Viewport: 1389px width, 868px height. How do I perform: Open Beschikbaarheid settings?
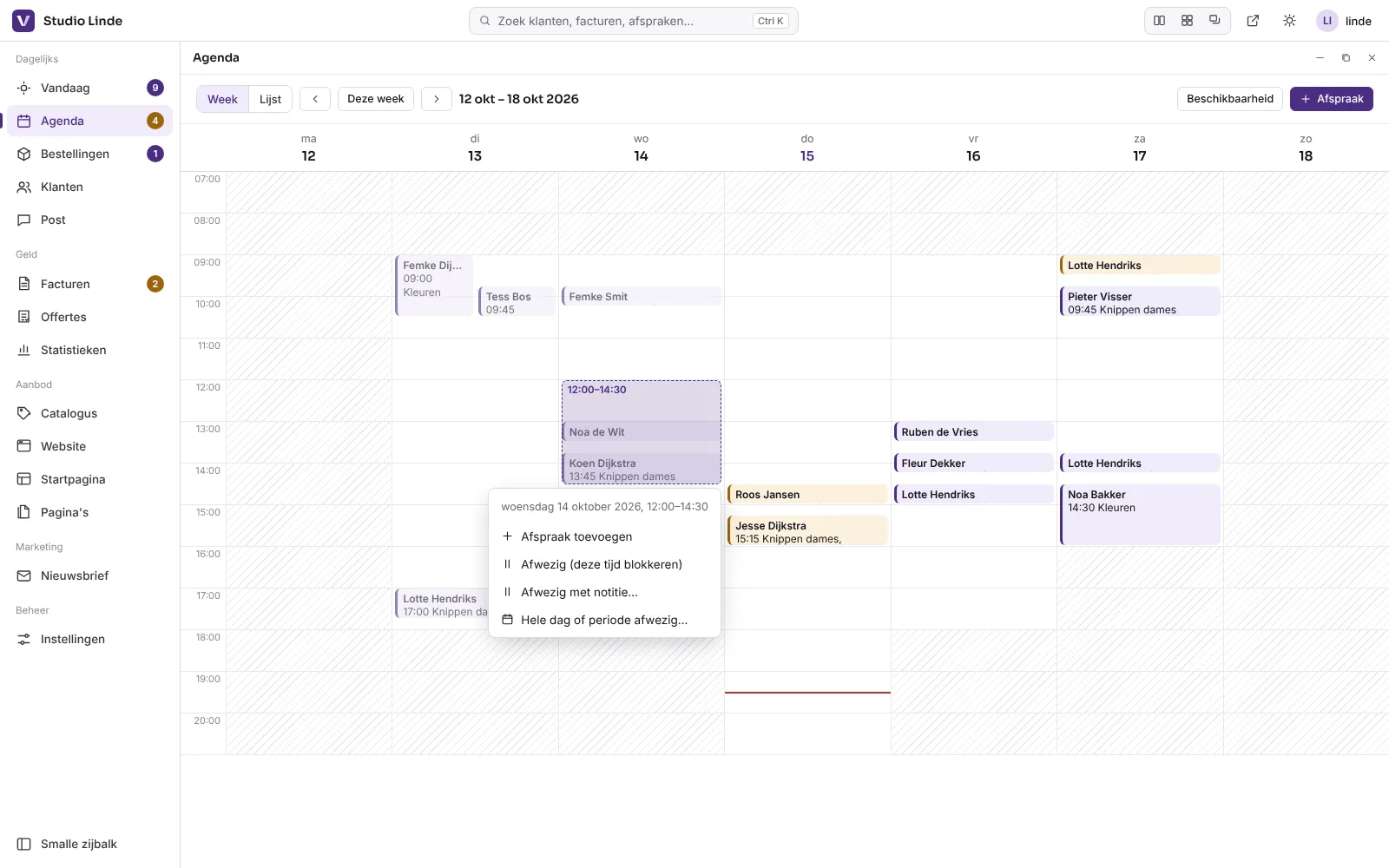[x=1230, y=99]
